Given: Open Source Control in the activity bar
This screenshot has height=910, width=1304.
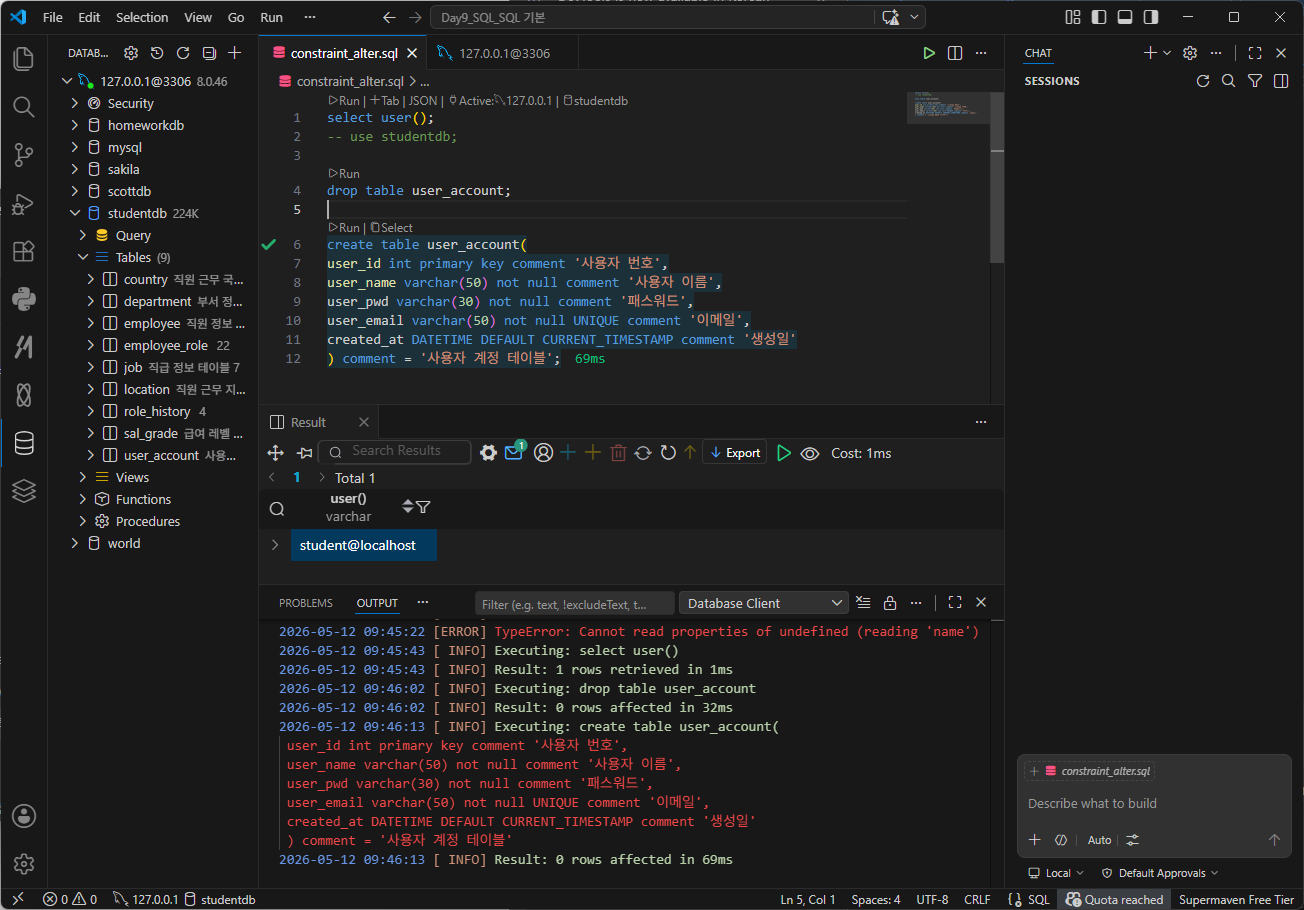Looking at the screenshot, I should [x=24, y=154].
